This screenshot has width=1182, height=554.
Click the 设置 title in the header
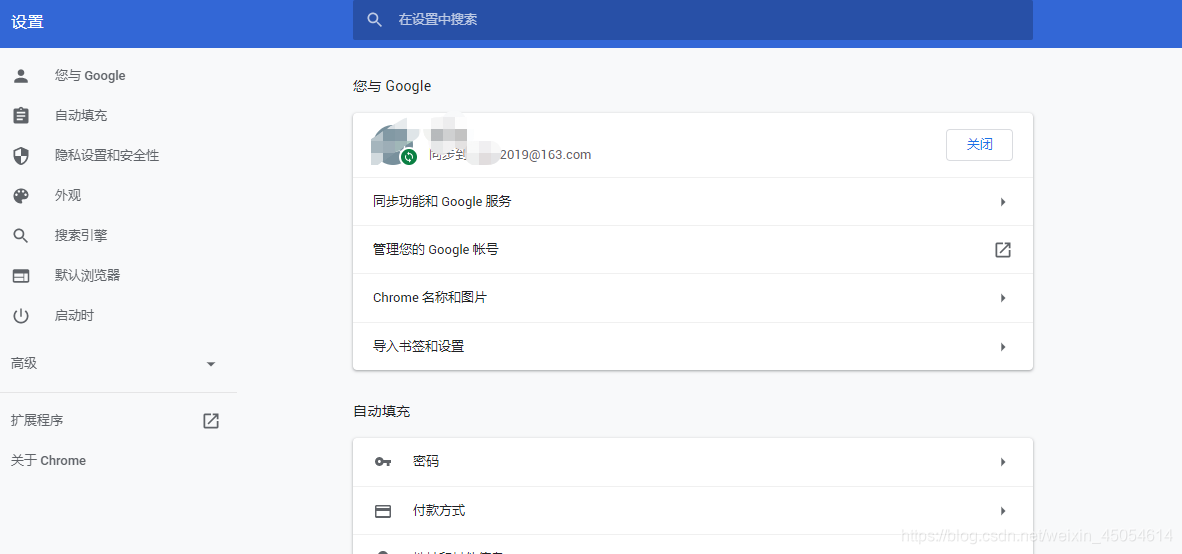point(28,22)
